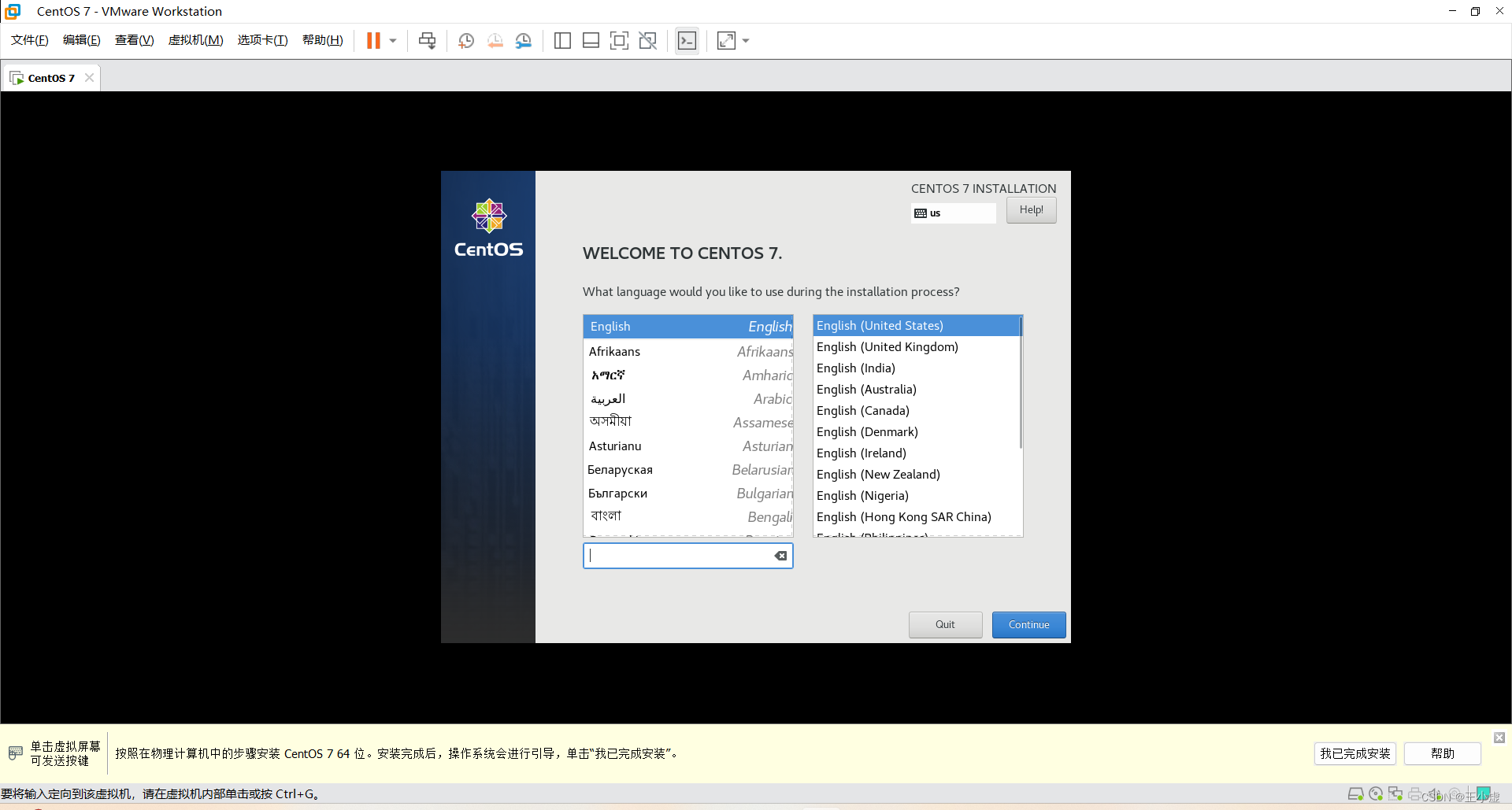The height and width of the screenshot is (810, 1512).
Task: Select Bengali in the language list
Action: [688, 517]
